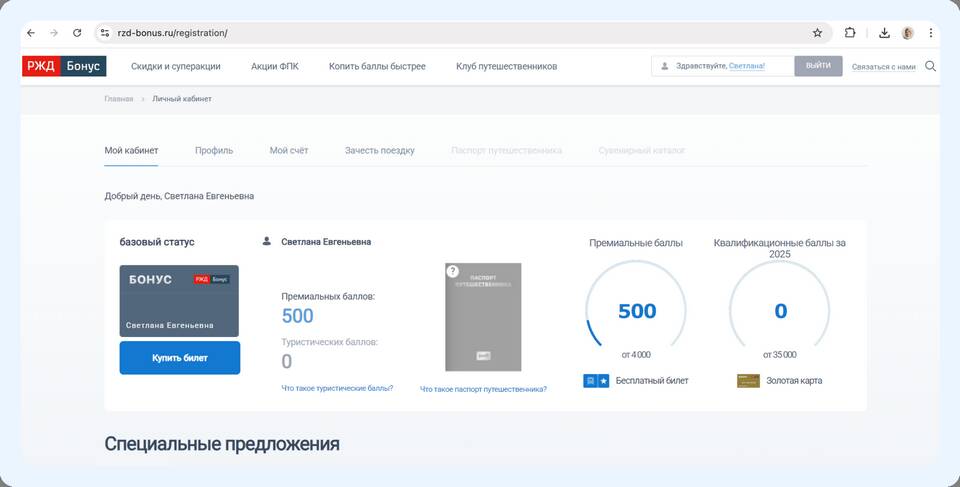This screenshot has width=960, height=487.
Task: Open Chrome profile avatar
Action: 908,33
